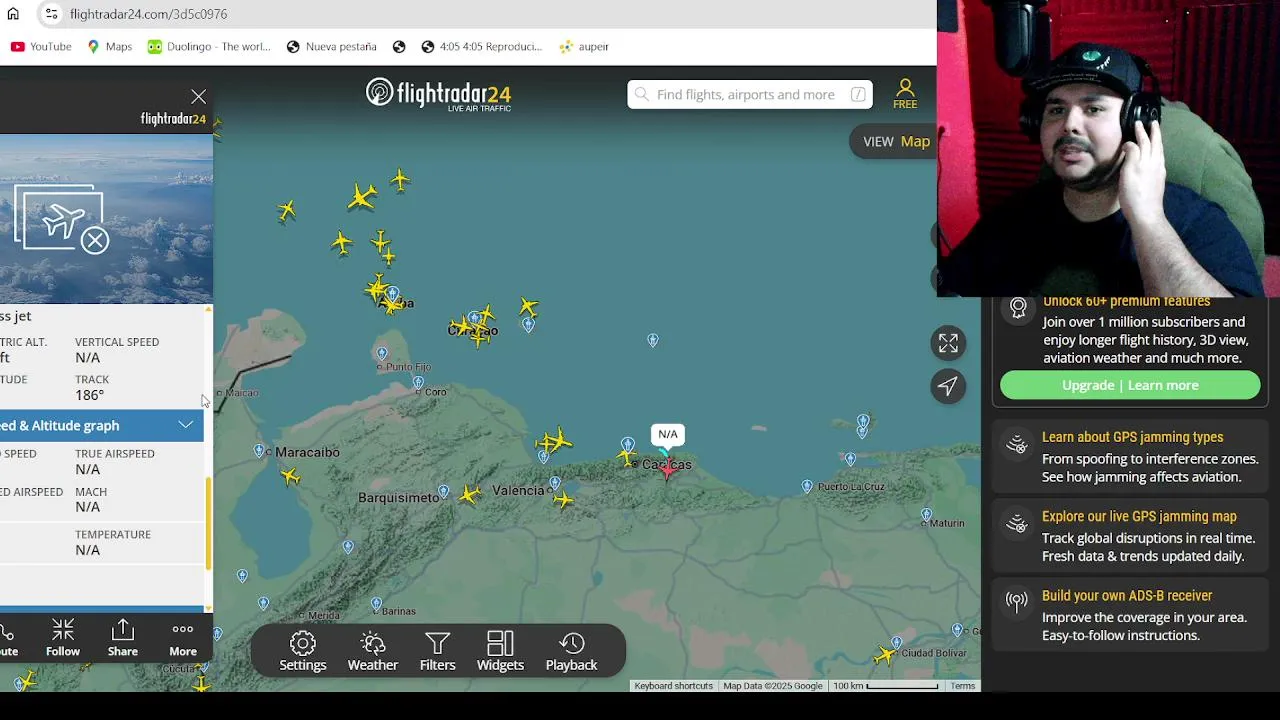Click the Puerto La Cruz airport pin

[x=807, y=486]
